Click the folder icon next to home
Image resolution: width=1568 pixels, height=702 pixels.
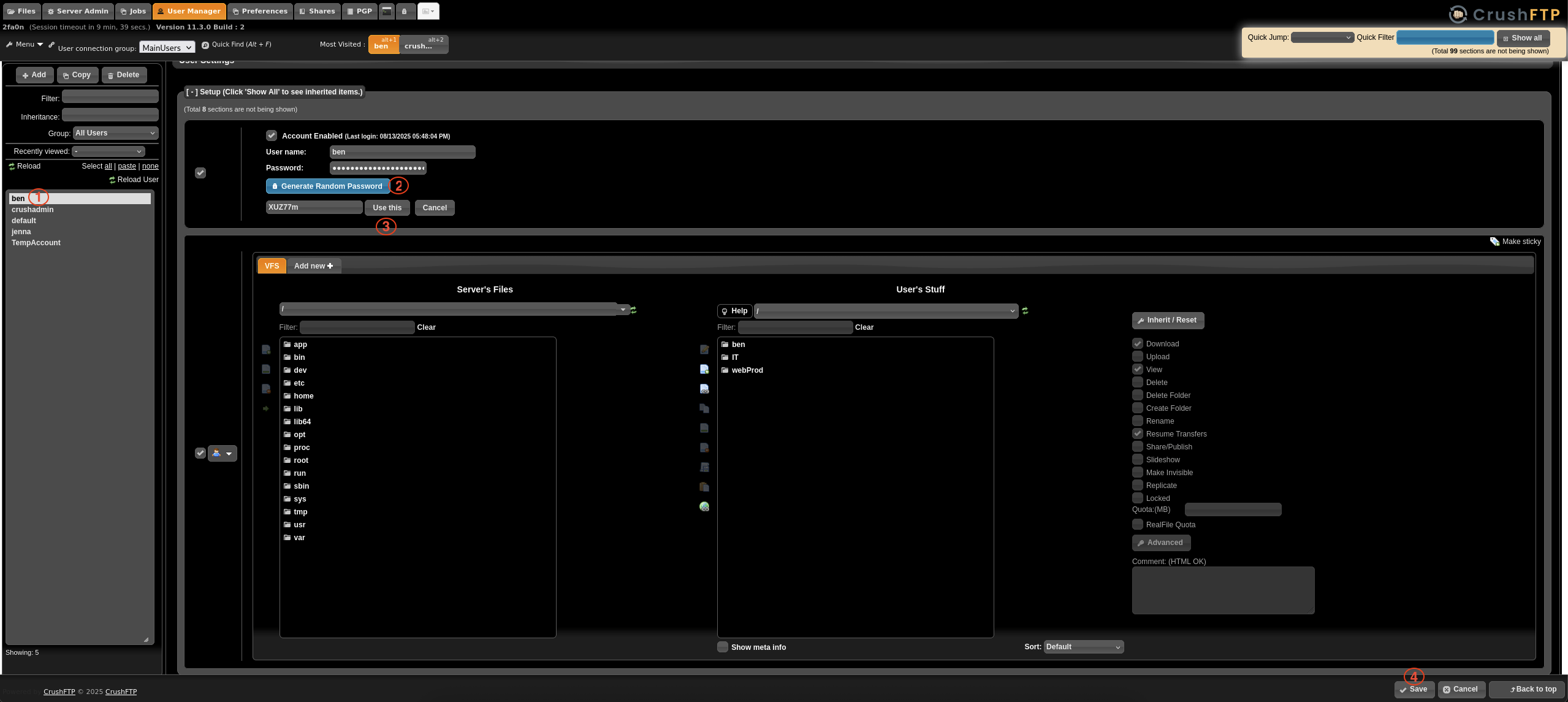[x=287, y=395]
